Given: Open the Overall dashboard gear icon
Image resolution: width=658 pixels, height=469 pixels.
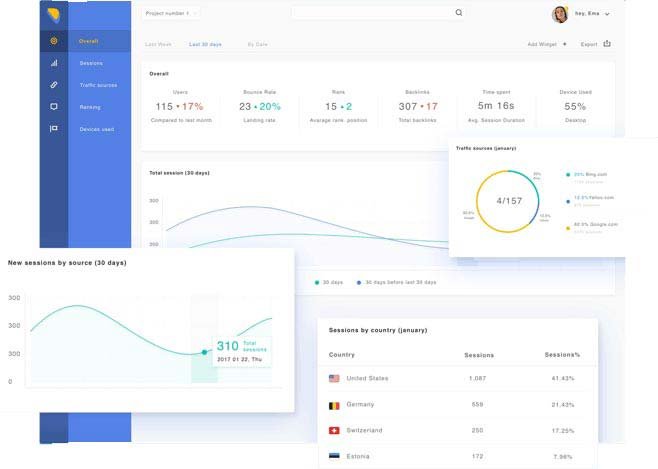Looking at the screenshot, I should click(x=53, y=41).
